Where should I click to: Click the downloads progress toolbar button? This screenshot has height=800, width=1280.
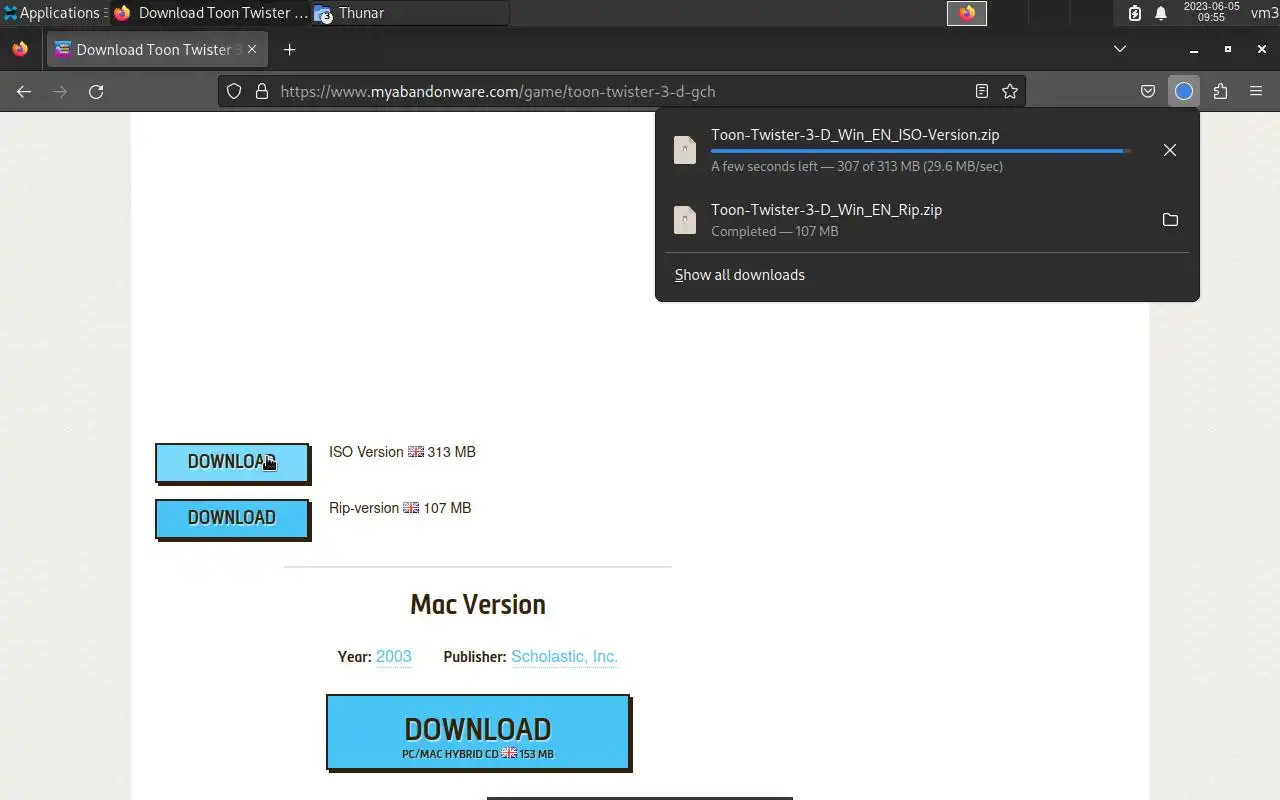point(1184,91)
